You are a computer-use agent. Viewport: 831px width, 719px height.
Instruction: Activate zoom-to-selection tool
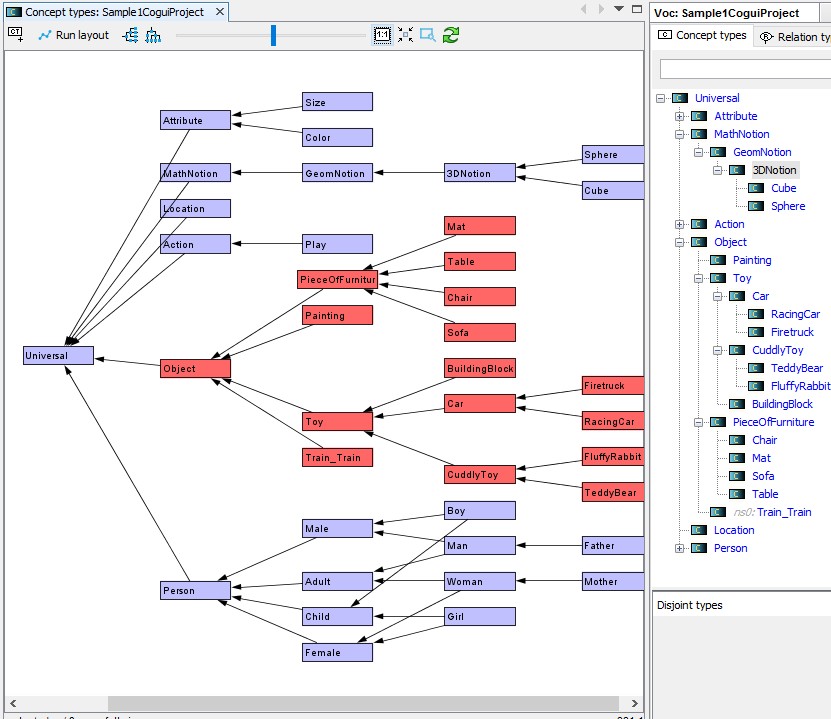tap(428, 35)
